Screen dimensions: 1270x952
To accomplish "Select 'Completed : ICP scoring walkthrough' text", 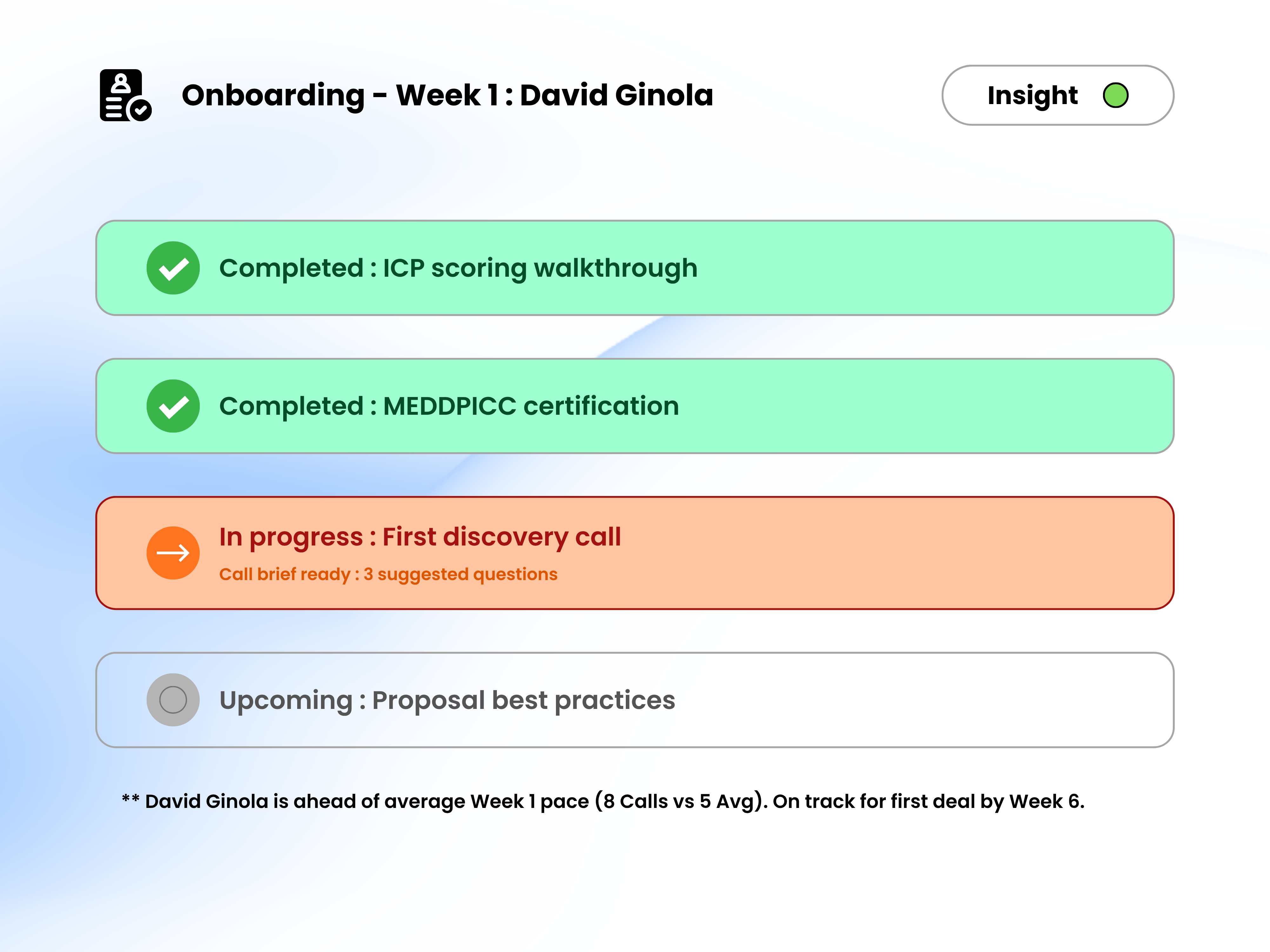I will 458,268.
